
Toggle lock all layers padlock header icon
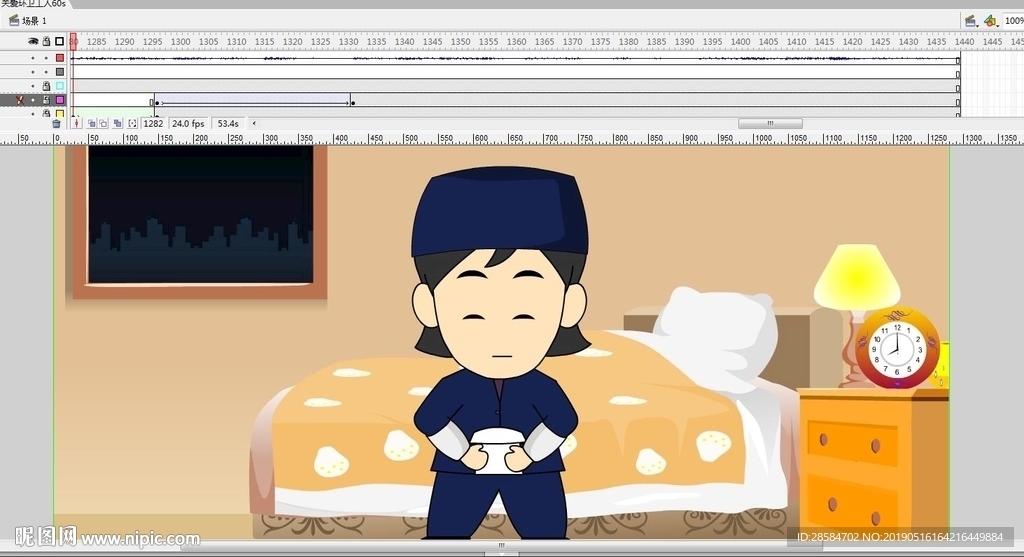(46, 41)
